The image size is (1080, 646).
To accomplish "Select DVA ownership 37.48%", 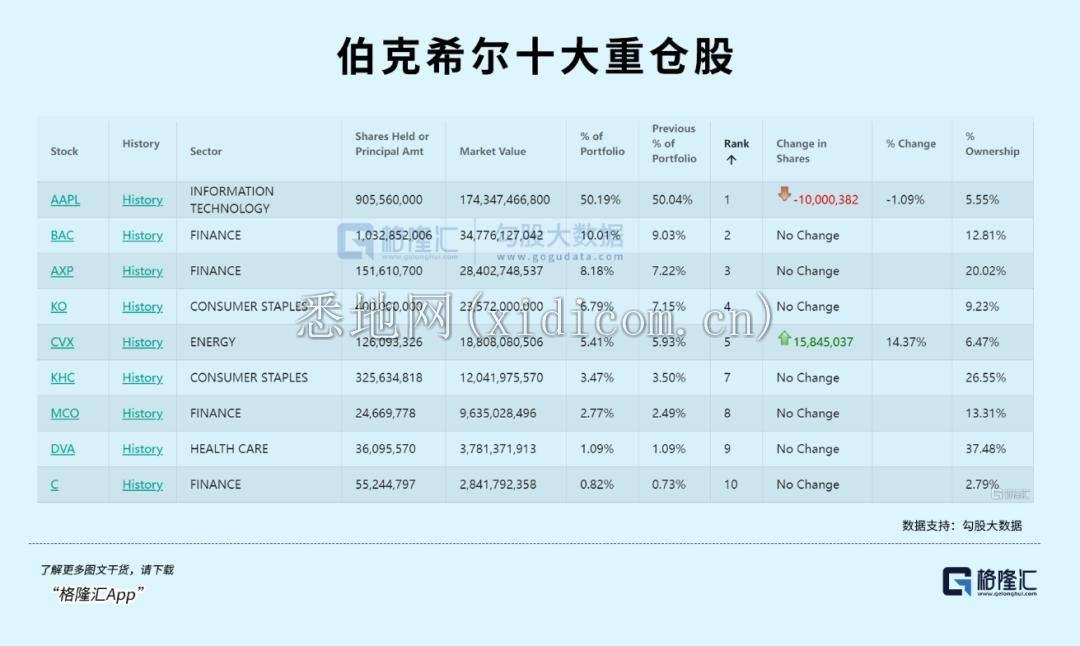I will coord(985,449).
